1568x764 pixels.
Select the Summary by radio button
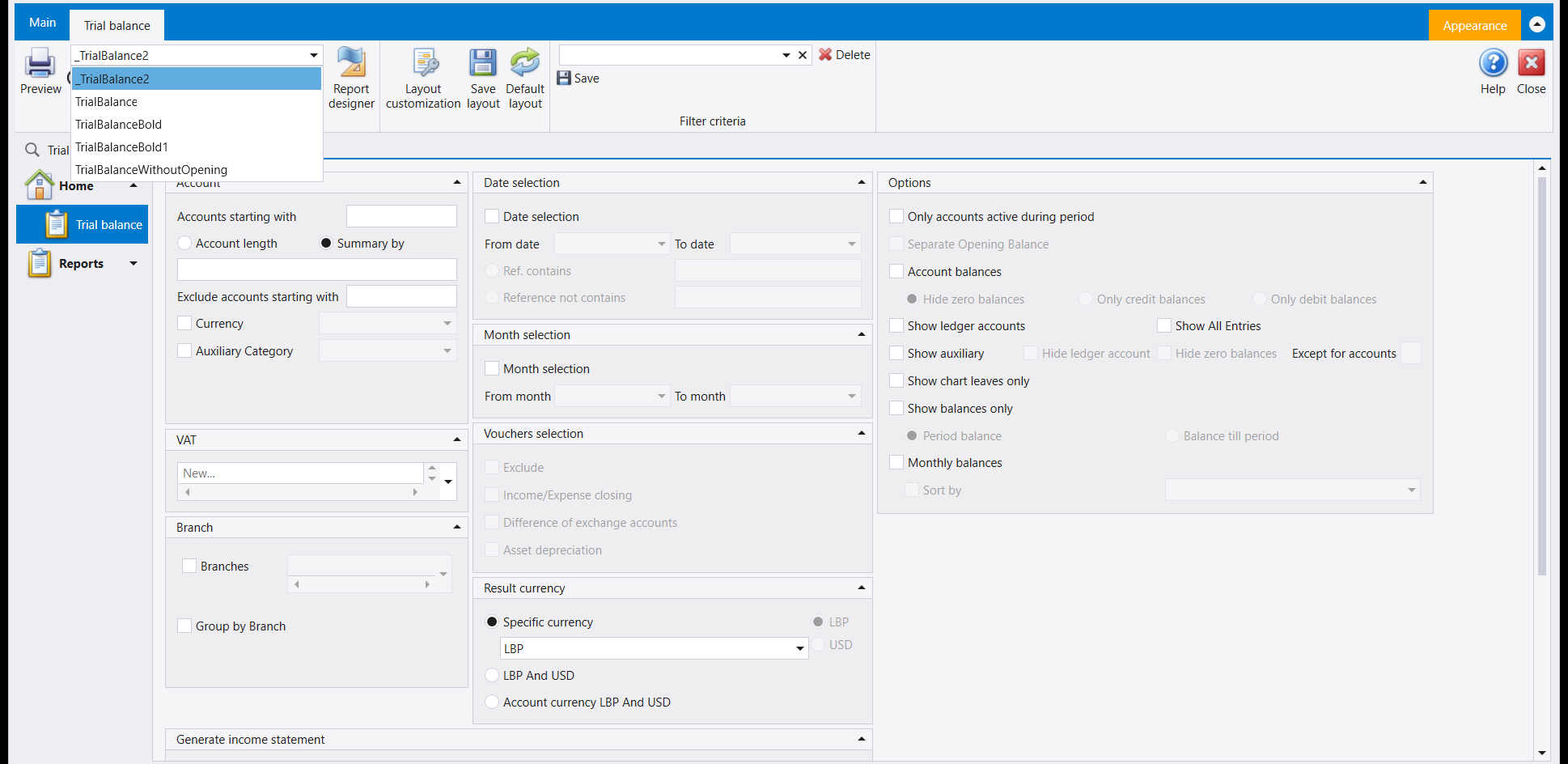coord(326,243)
